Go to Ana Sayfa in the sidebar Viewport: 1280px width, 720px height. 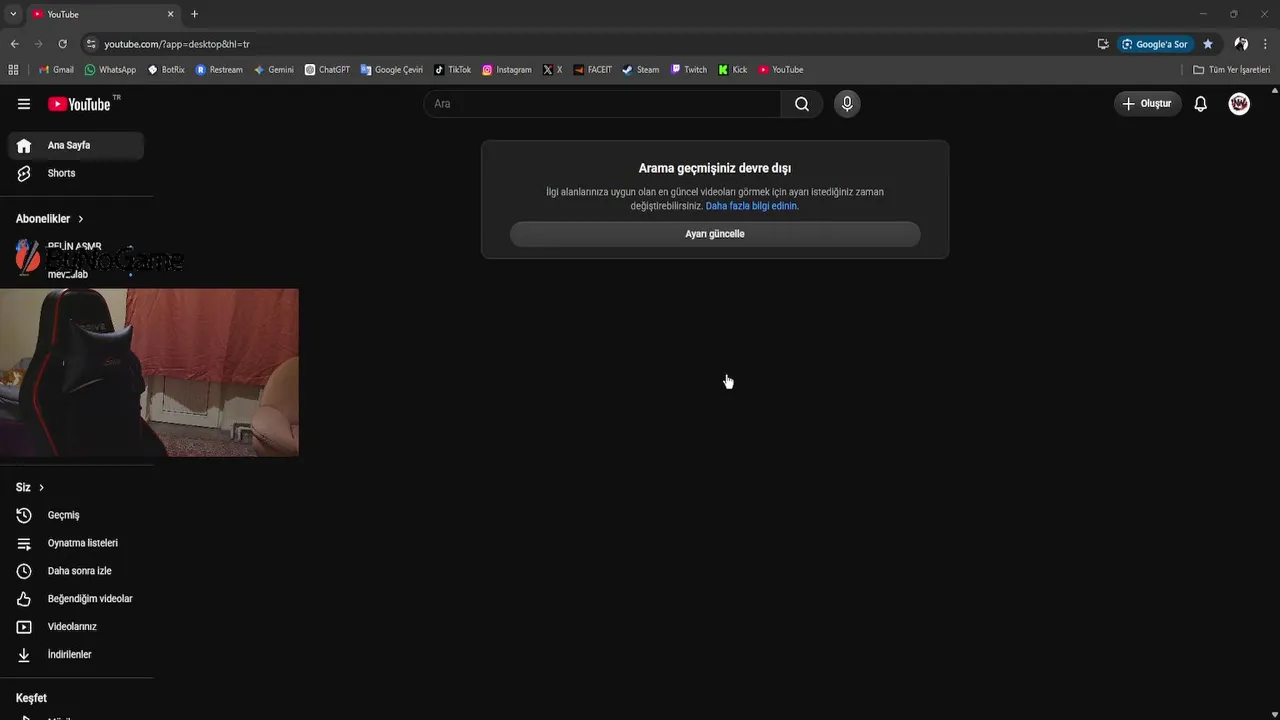(x=76, y=145)
